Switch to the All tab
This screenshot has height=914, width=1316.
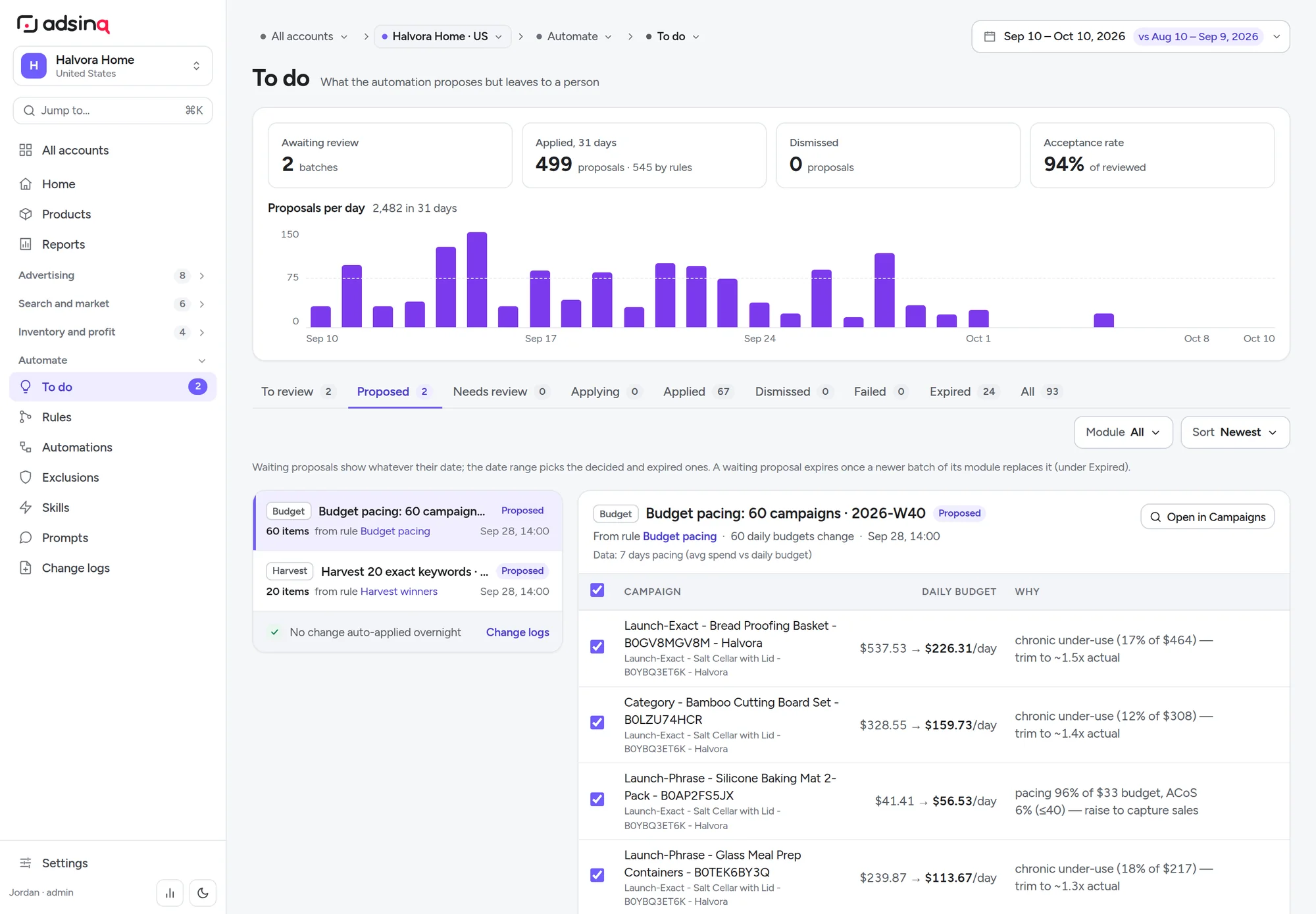(1041, 392)
